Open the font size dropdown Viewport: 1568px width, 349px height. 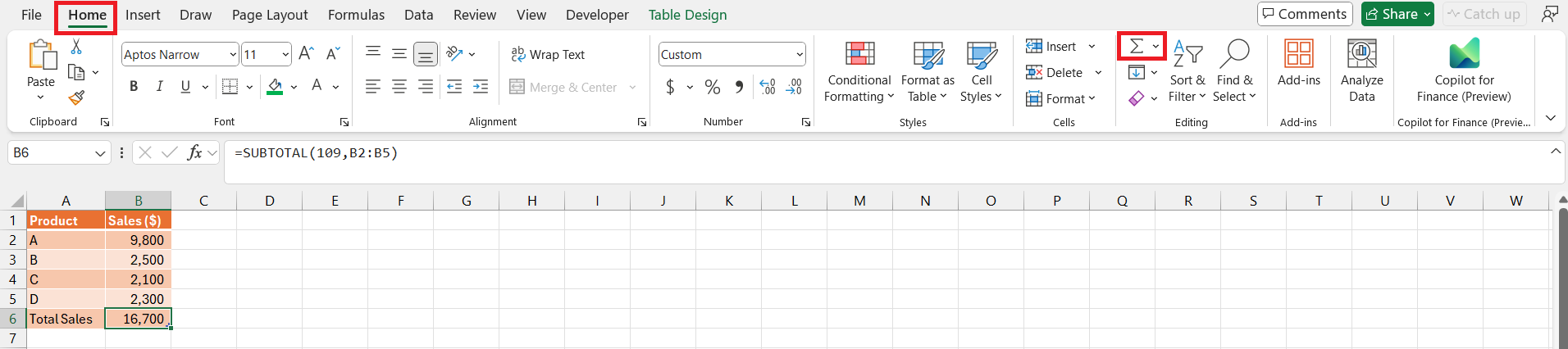click(285, 55)
